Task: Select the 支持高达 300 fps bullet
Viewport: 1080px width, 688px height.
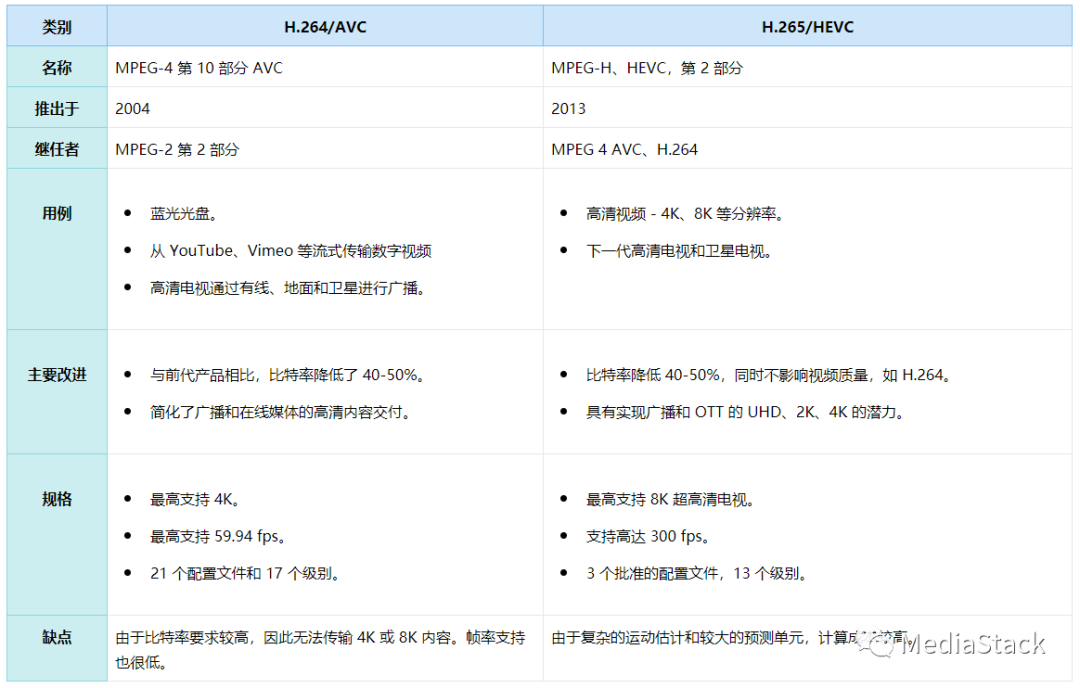Action: coord(648,536)
